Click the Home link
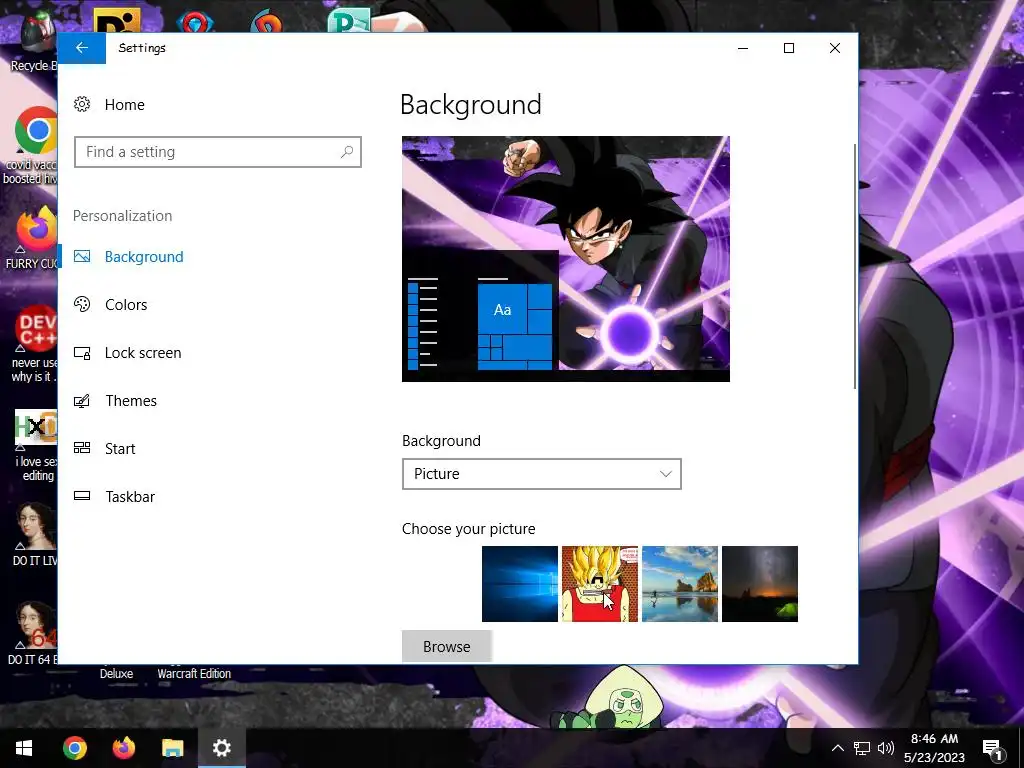The width and height of the screenshot is (1024, 768). click(x=125, y=104)
